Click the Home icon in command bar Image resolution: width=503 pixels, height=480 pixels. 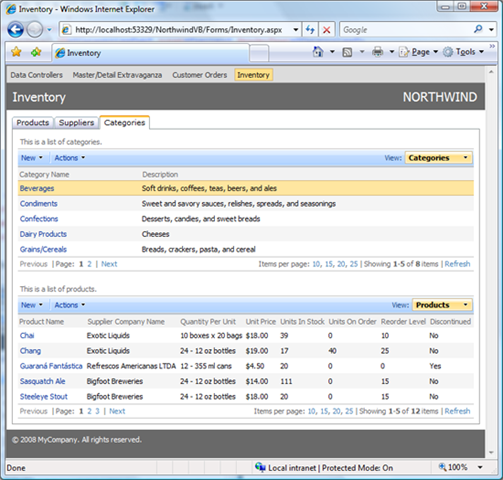318,52
